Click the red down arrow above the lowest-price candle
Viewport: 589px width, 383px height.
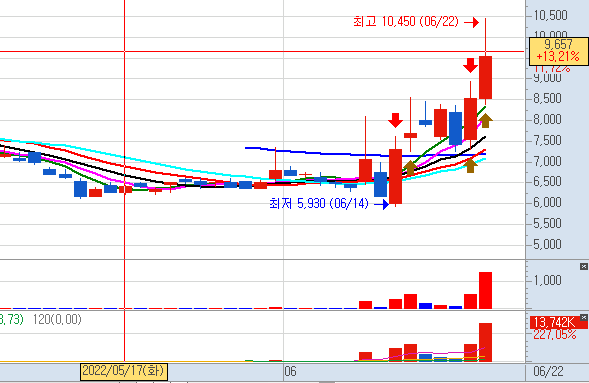pyautogui.click(x=395, y=120)
